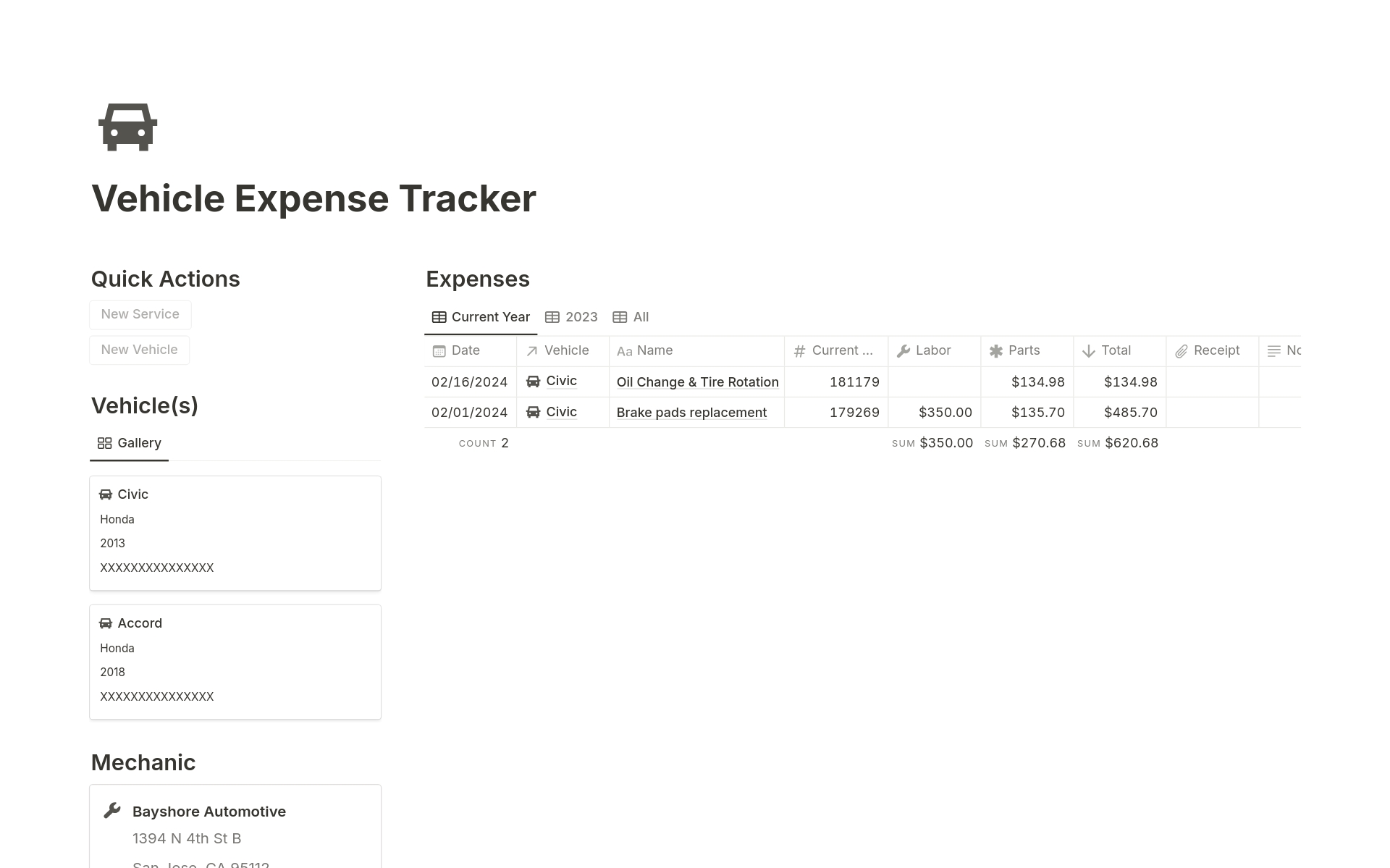This screenshot has width=1390, height=868.
Task: Click the wrench icon in Labor column header
Action: coord(903,351)
